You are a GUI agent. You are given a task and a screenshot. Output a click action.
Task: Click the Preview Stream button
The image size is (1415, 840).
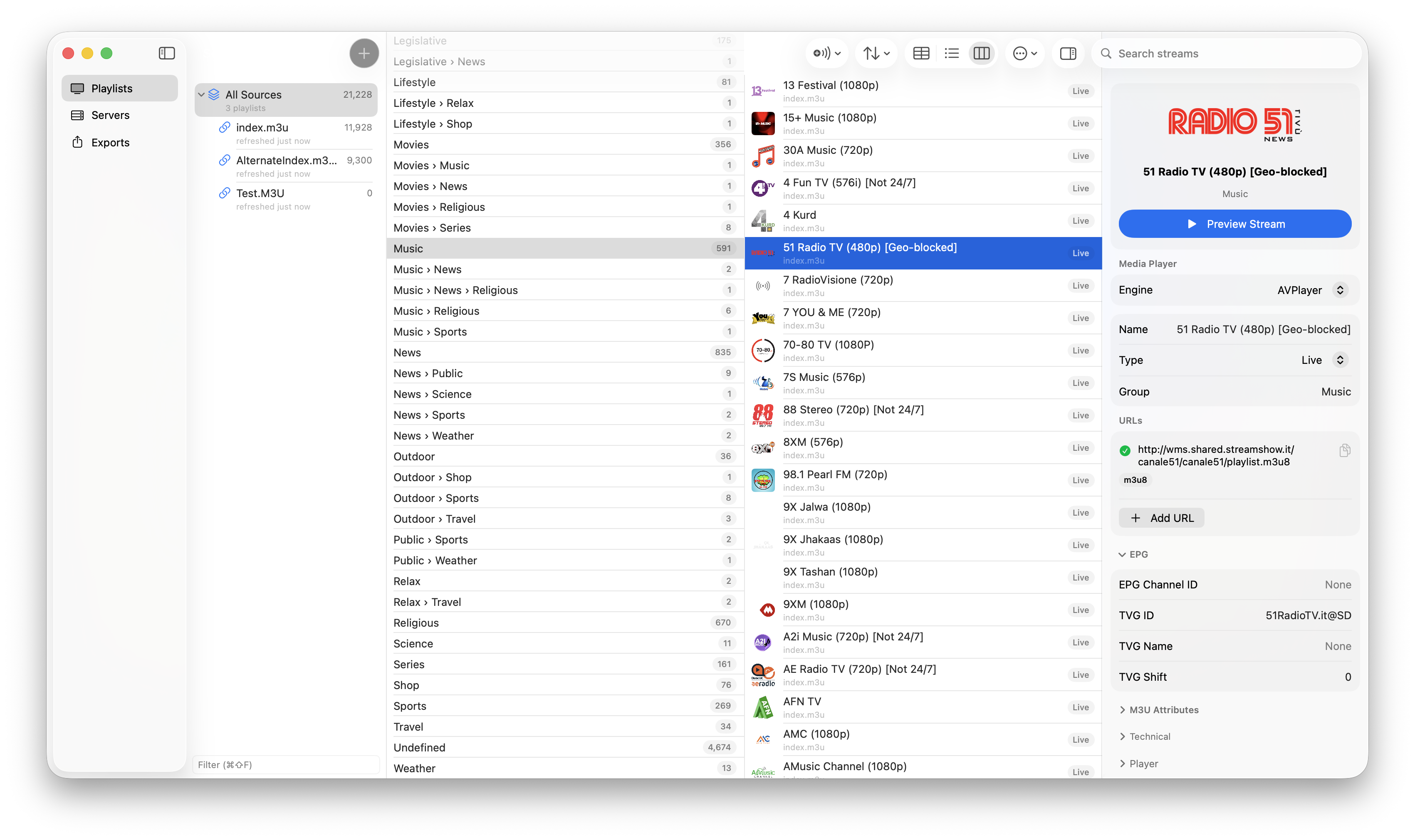1234,224
